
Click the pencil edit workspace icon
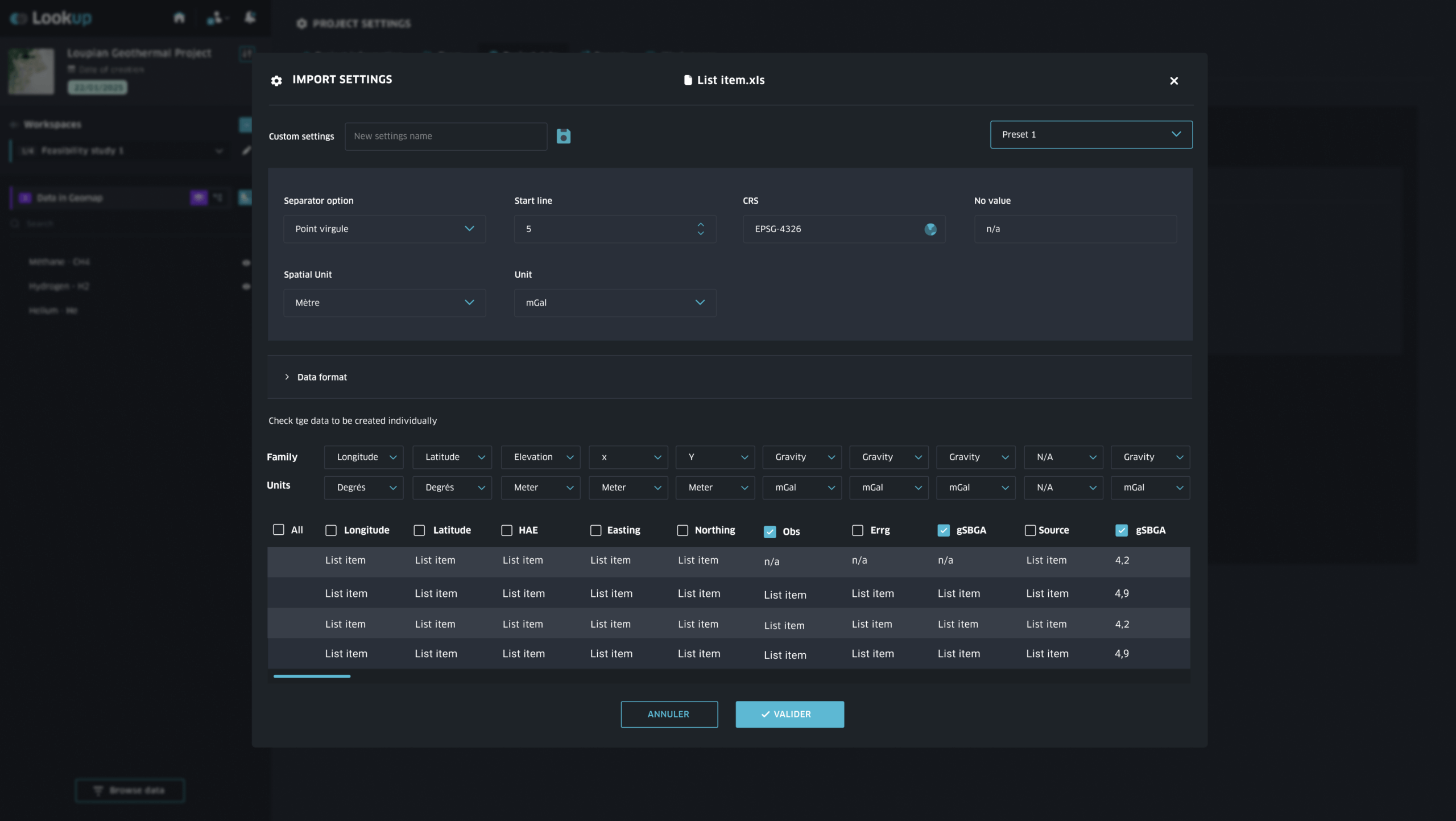tap(246, 151)
